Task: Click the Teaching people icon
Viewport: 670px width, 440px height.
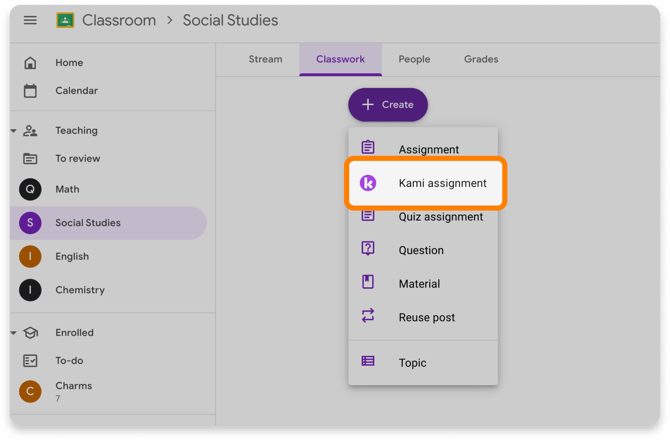Action: pyautogui.click(x=30, y=130)
